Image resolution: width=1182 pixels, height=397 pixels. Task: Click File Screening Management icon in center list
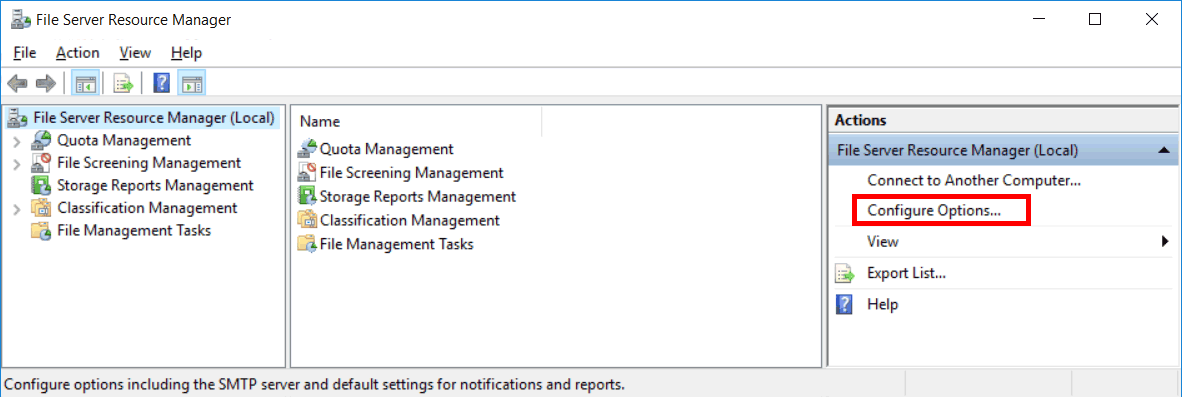point(308,173)
